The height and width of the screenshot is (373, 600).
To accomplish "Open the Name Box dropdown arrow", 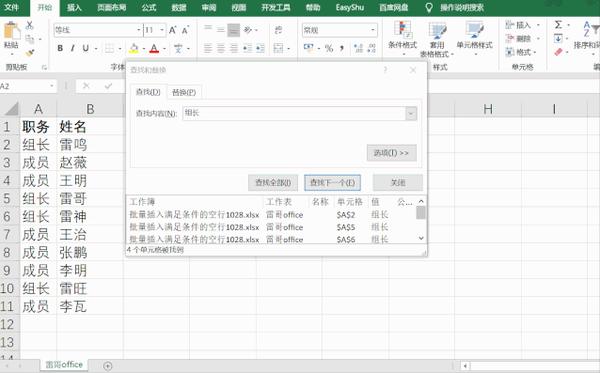I will 52,86.
